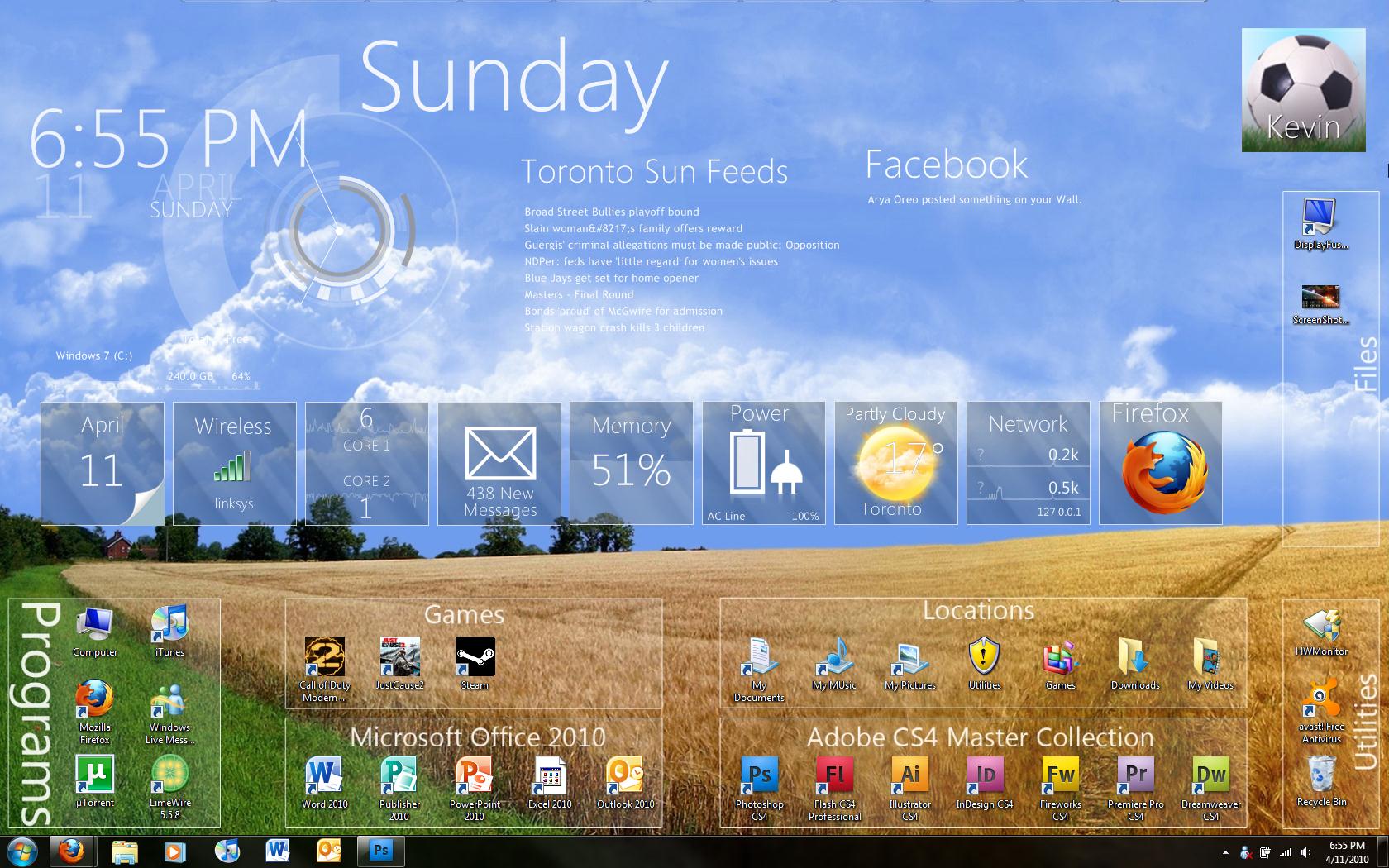Open Windows Media Player taskbar icon
This screenshot has height=868, width=1389.
(174, 851)
